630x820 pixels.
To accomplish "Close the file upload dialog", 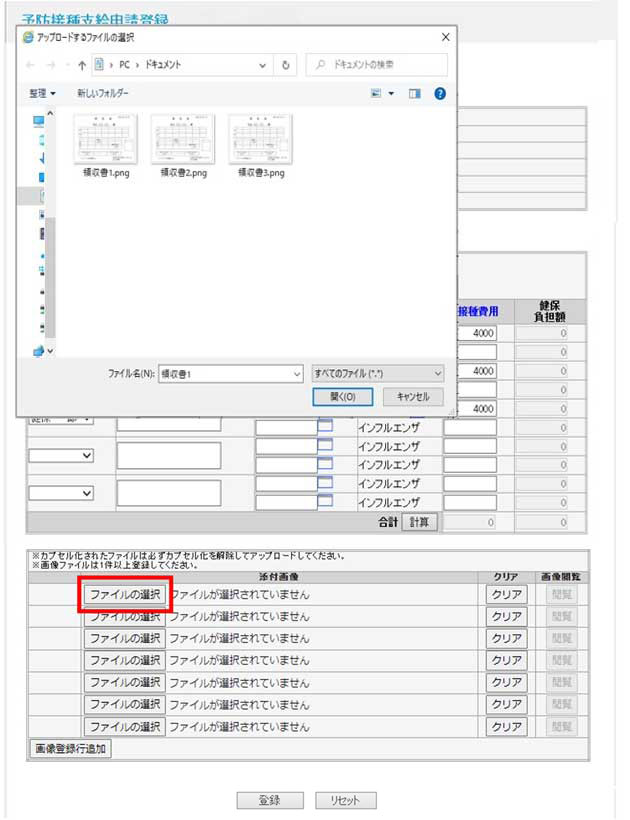I will tap(445, 37).
